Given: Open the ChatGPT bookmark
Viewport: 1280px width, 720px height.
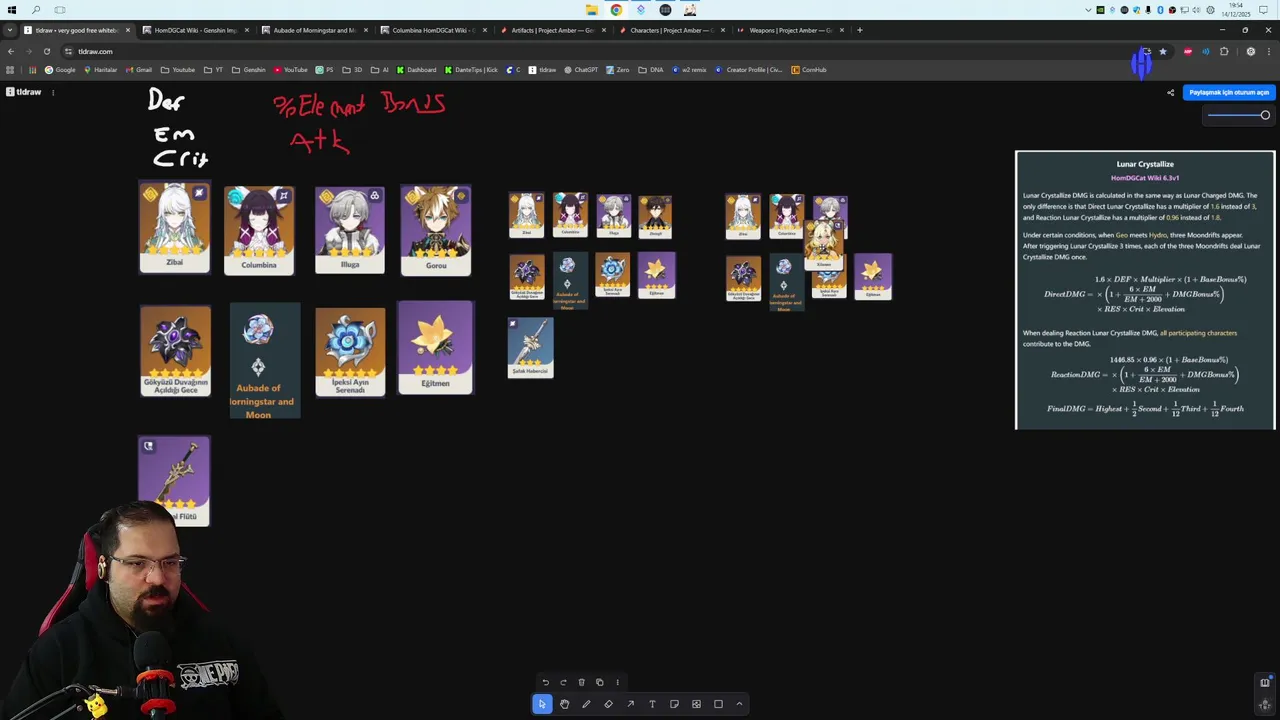Looking at the screenshot, I should pos(581,70).
